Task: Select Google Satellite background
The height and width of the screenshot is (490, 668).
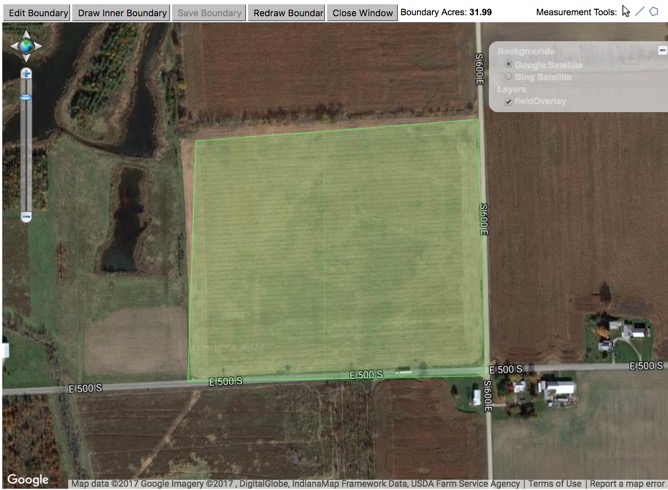Action: tap(509, 64)
